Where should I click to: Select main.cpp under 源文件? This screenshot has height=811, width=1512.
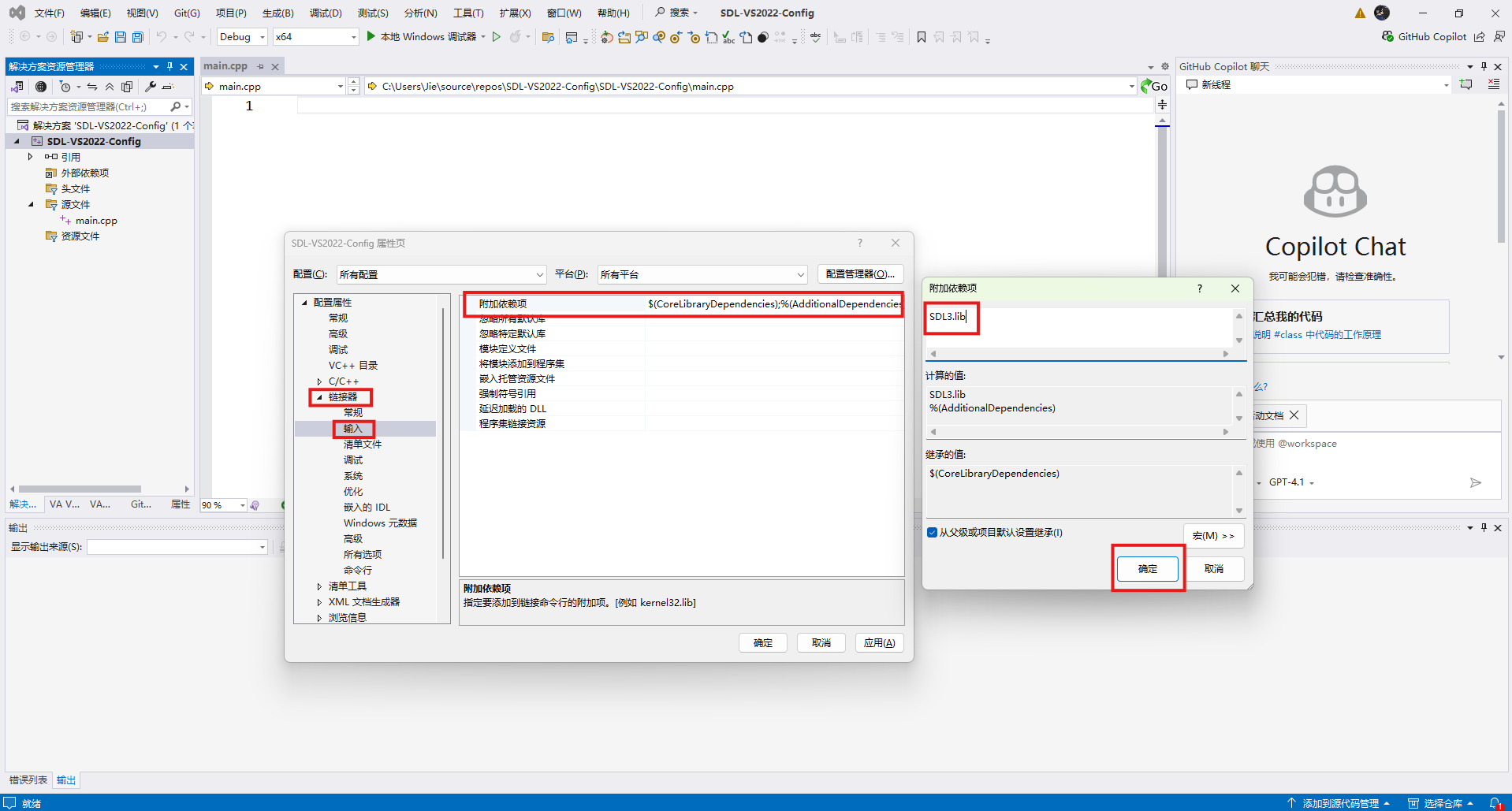tap(95, 220)
